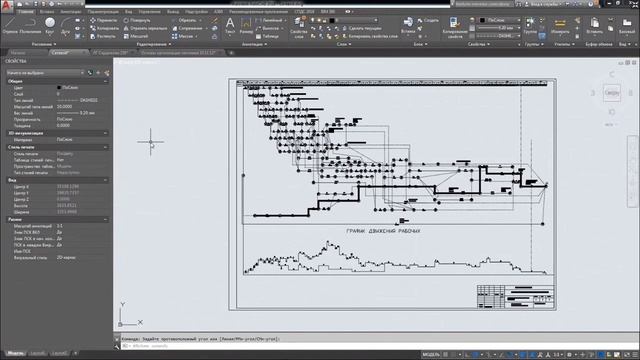Collapse the Вид properties section

click(x=105, y=180)
